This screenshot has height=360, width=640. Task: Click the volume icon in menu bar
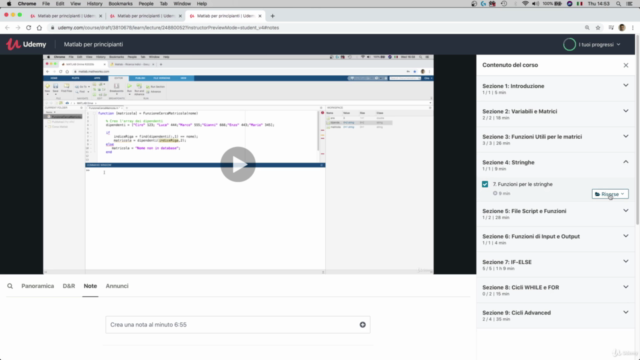[x=536, y=4]
